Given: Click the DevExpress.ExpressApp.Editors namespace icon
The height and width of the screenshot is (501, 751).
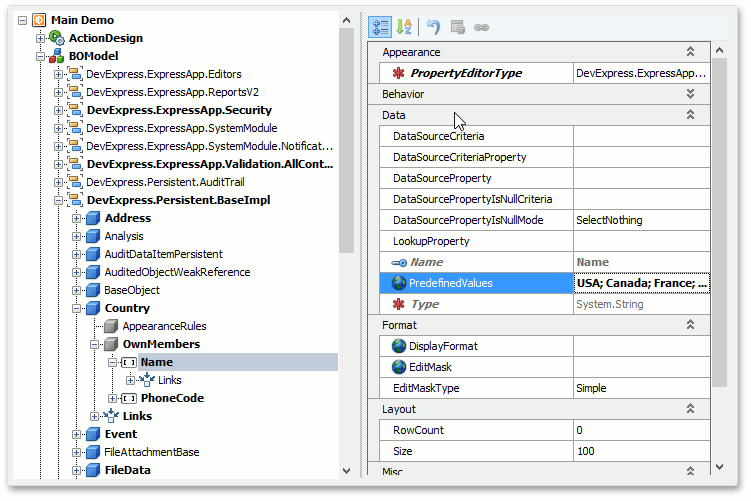Looking at the screenshot, I should point(75,74).
